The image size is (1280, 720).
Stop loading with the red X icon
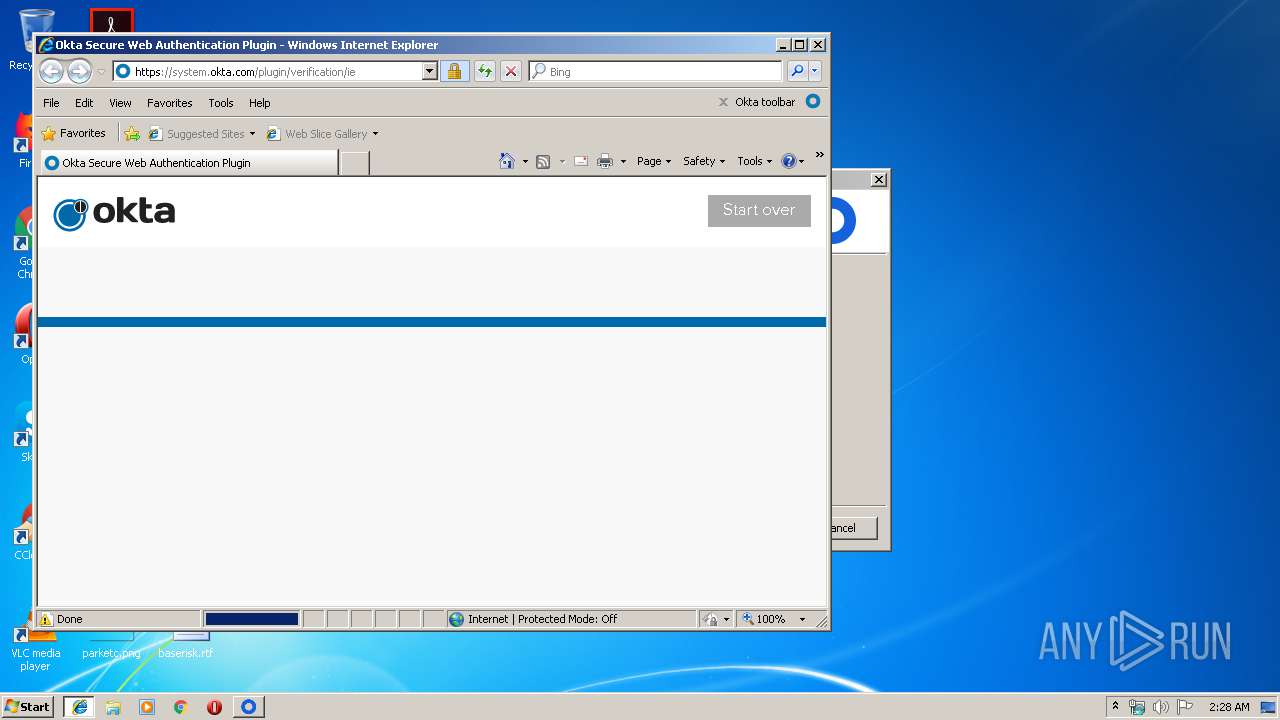point(511,72)
